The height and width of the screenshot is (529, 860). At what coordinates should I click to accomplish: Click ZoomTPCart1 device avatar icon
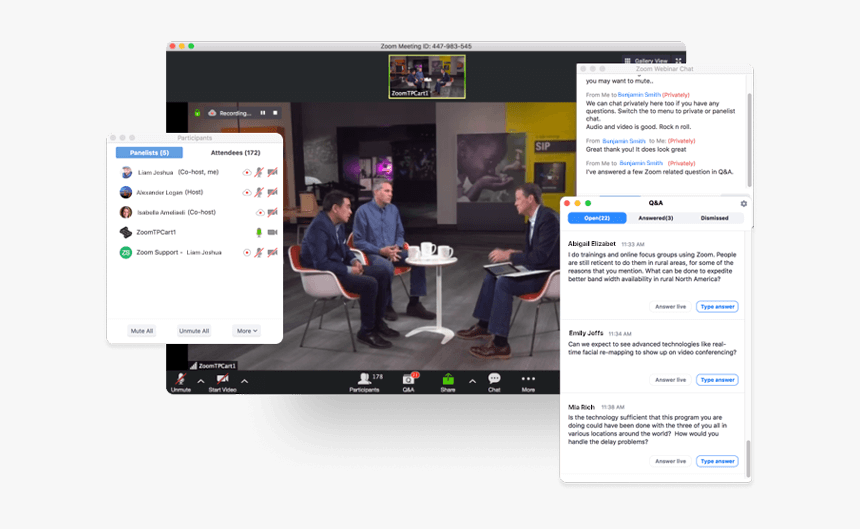[126, 232]
